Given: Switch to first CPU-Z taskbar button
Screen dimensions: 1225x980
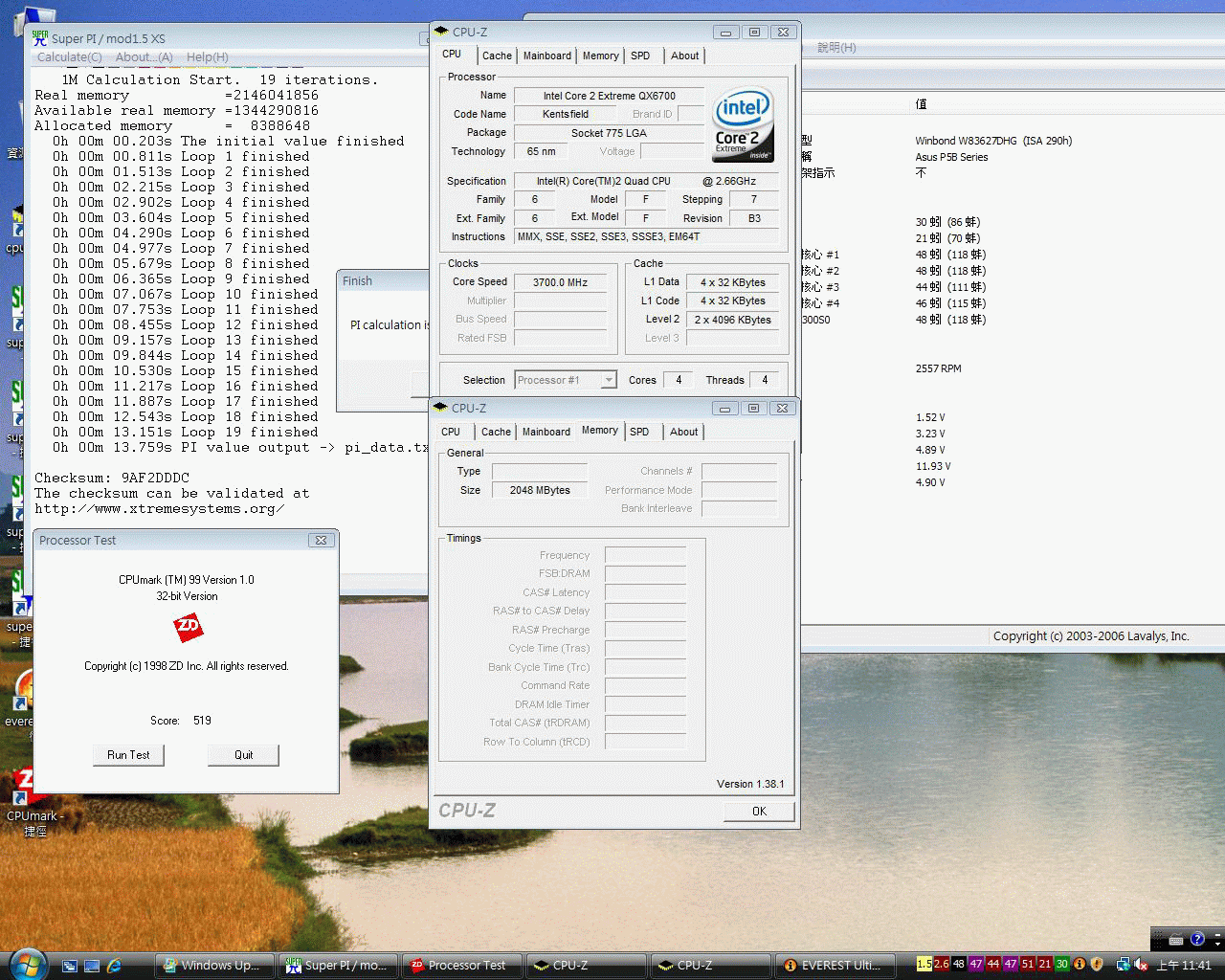Looking at the screenshot, I should click(586, 966).
